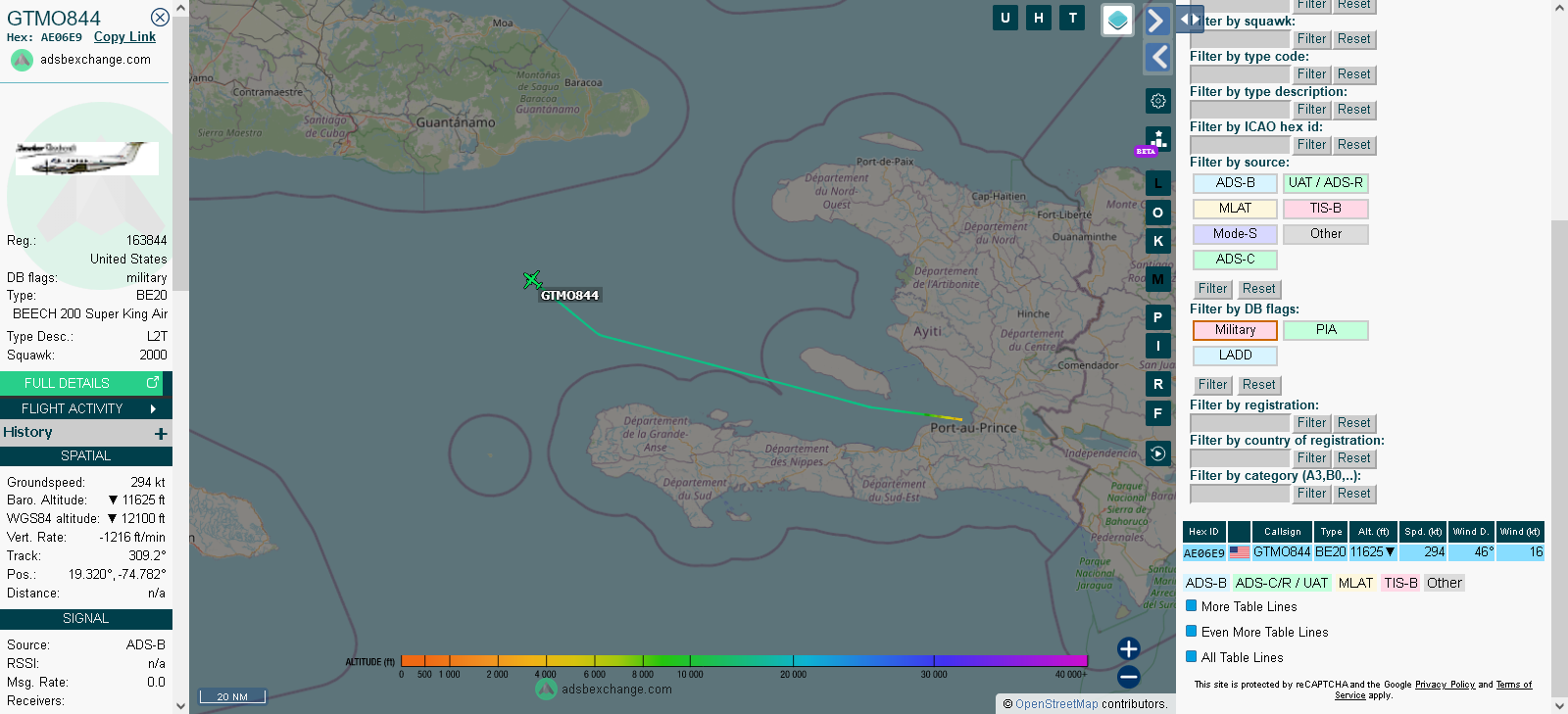Click the Copy Link hyperlink
Screen dimensions: 1568x714
point(124,36)
